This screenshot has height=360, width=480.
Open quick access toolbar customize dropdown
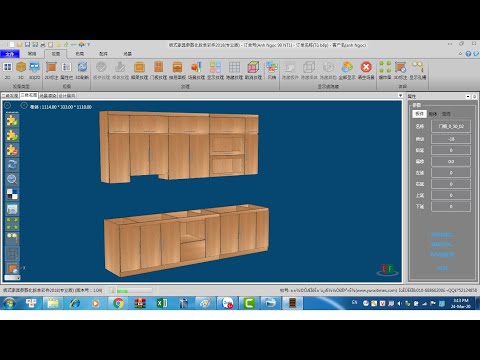coord(89,44)
